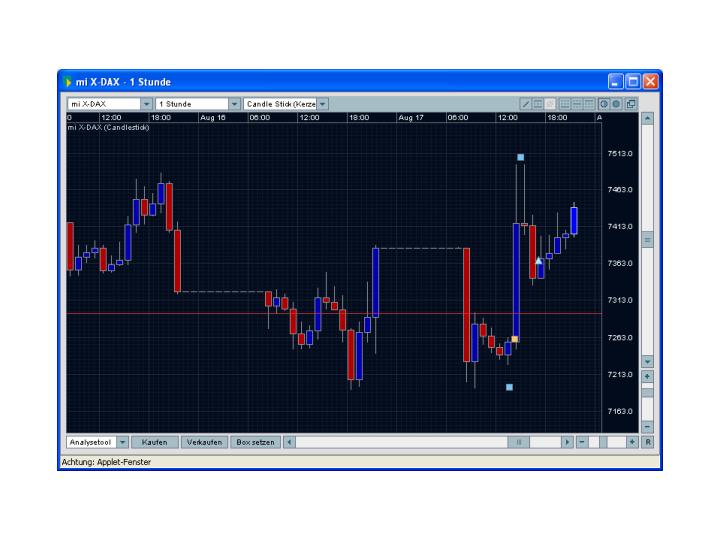Click the light blue square marker above the highest candle
720x540 pixels.
521,157
